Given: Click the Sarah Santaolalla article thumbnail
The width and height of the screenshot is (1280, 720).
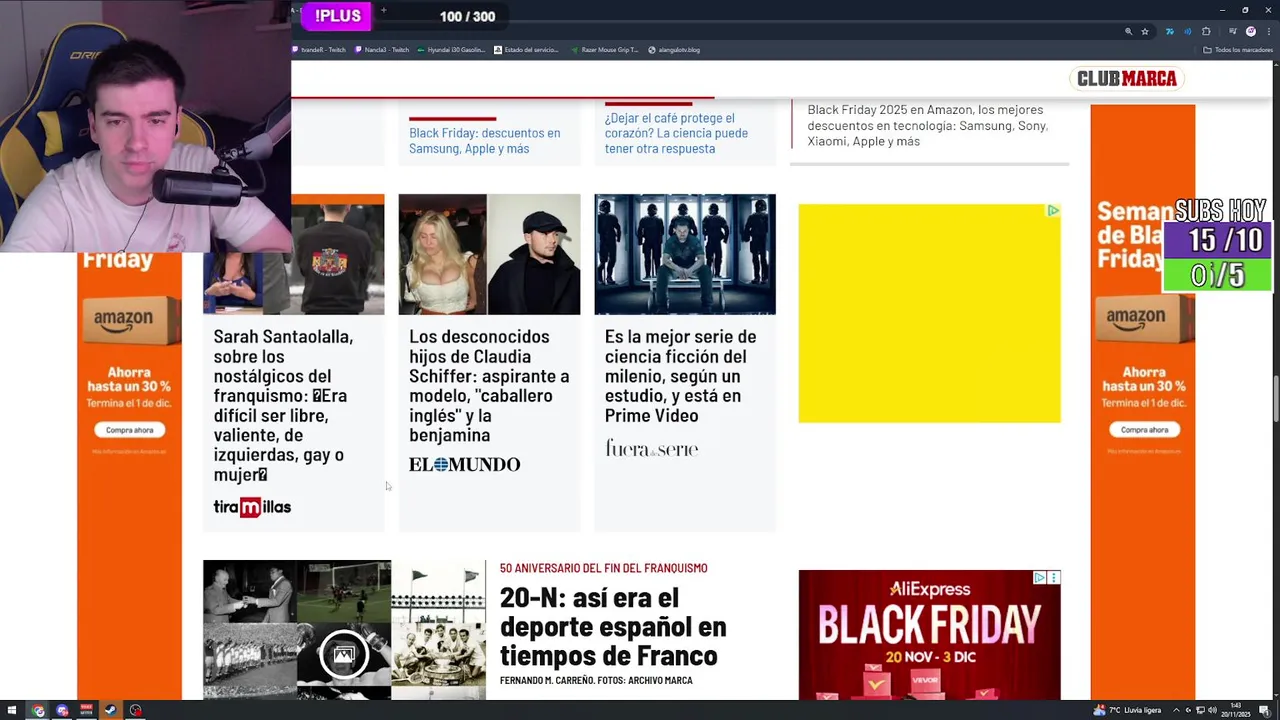Looking at the screenshot, I should click(x=293, y=254).
